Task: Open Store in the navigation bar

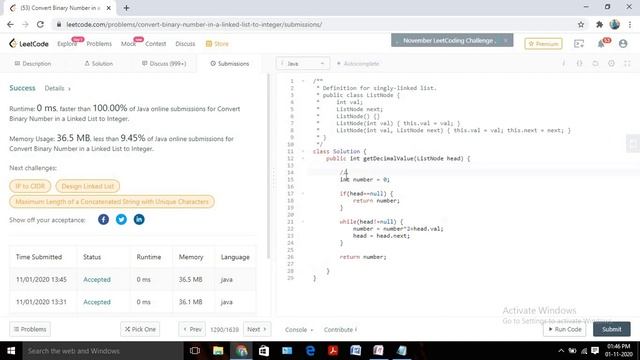Action: point(217,44)
